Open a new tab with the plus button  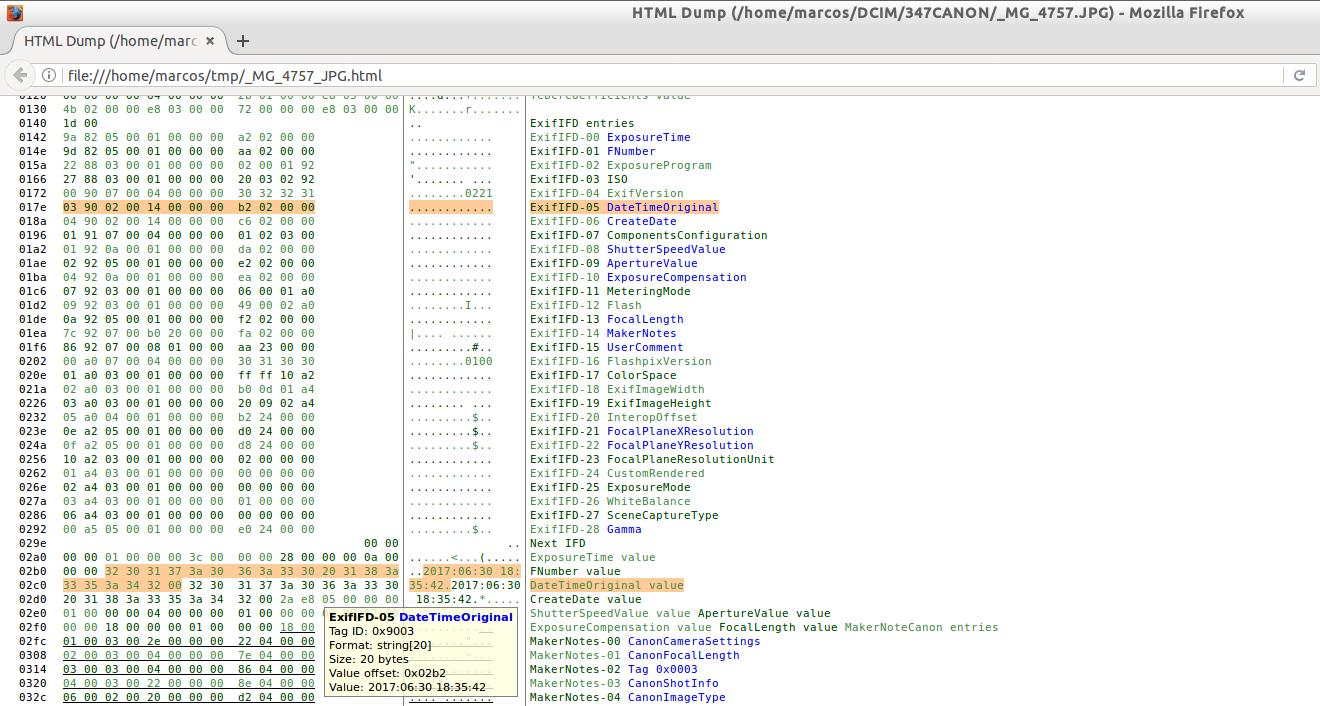point(242,41)
